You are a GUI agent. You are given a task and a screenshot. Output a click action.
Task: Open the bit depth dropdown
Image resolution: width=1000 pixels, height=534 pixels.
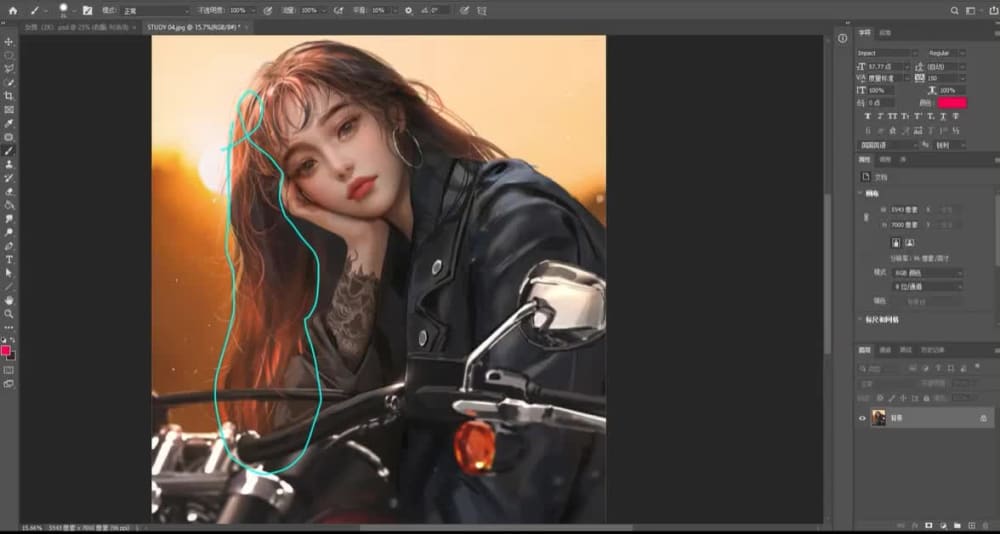click(x=927, y=286)
